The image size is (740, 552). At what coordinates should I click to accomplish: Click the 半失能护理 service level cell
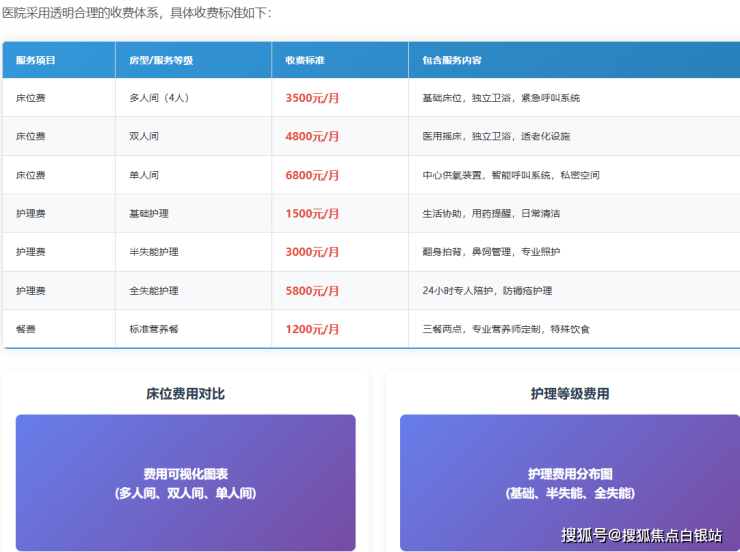click(154, 252)
